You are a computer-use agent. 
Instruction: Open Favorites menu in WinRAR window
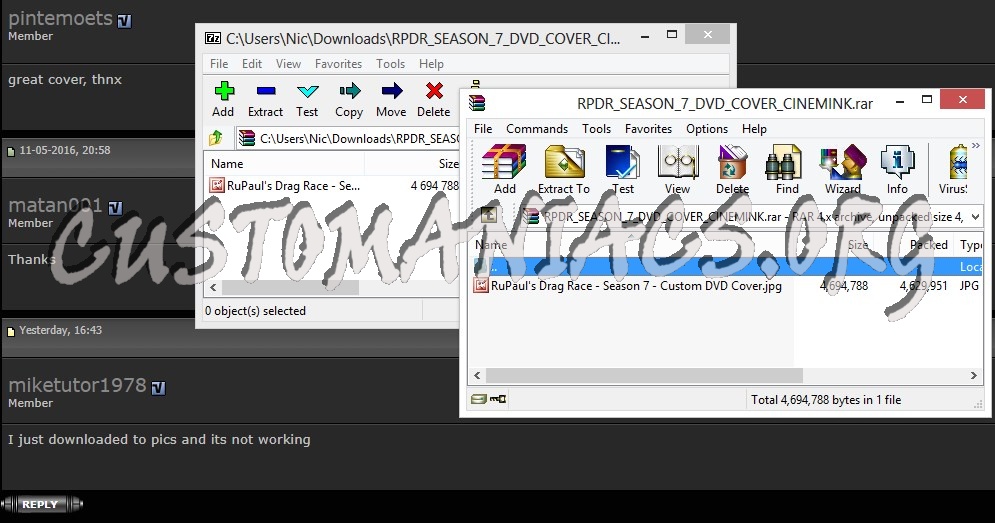pyautogui.click(x=648, y=129)
